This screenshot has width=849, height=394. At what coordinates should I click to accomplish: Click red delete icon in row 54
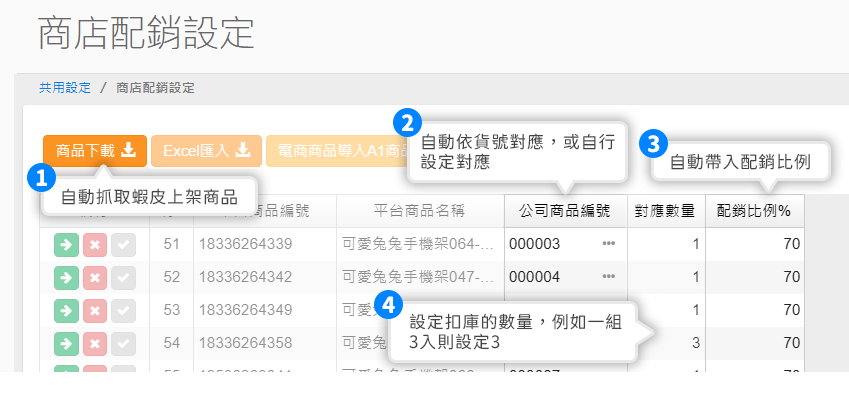[95, 344]
